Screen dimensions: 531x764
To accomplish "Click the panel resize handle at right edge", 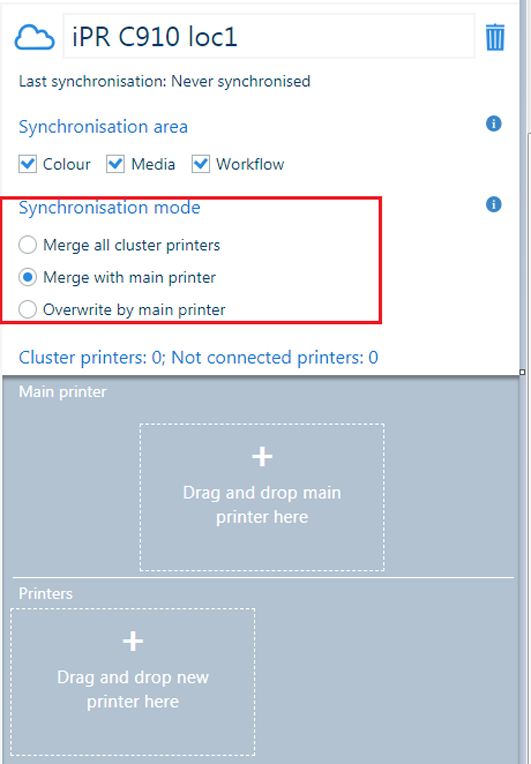I will tap(522, 372).
